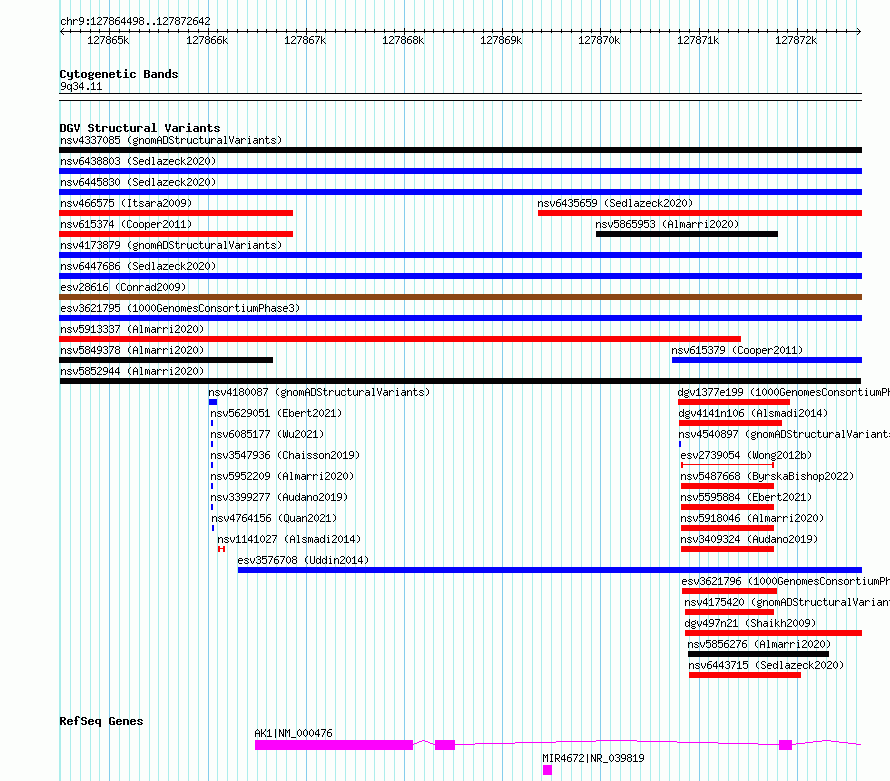Open variant nsv6447686 (Sedlazeck2020)
Screen dimensions: 890x781
coord(138,266)
